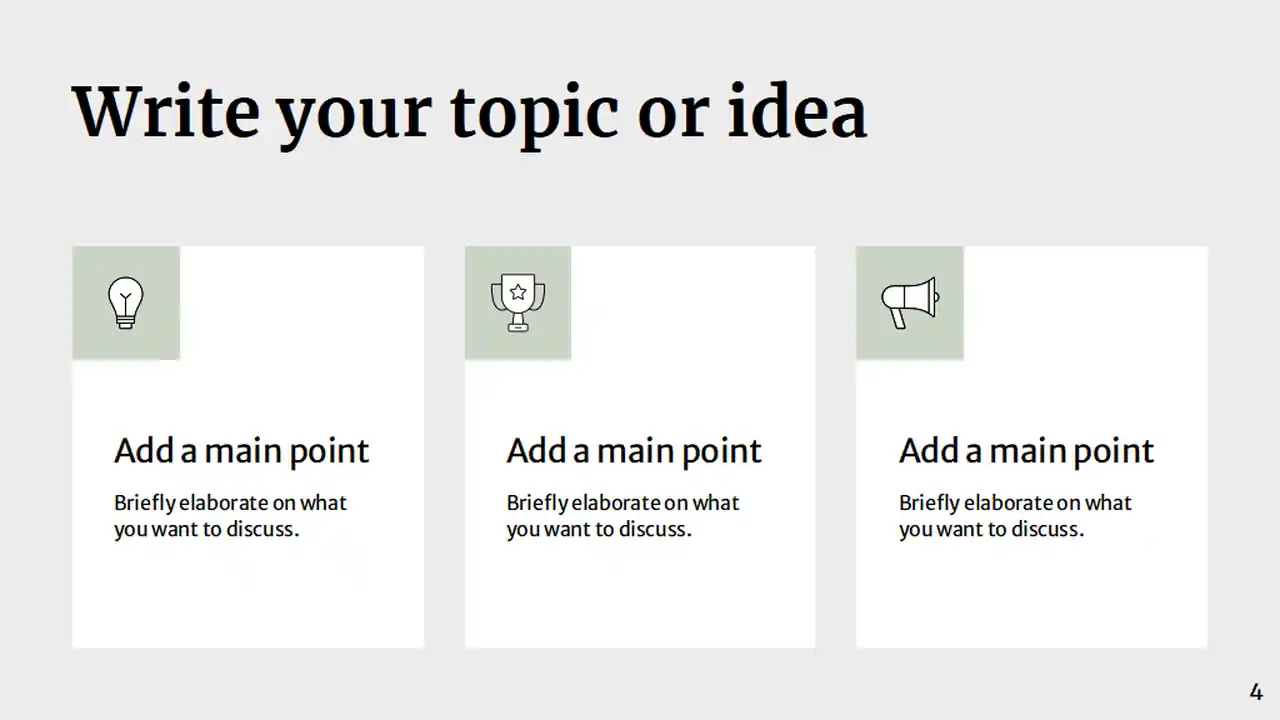Select third card's 'Add a main point' heading
The height and width of the screenshot is (720, 1280).
pyautogui.click(x=1026, y=451)
